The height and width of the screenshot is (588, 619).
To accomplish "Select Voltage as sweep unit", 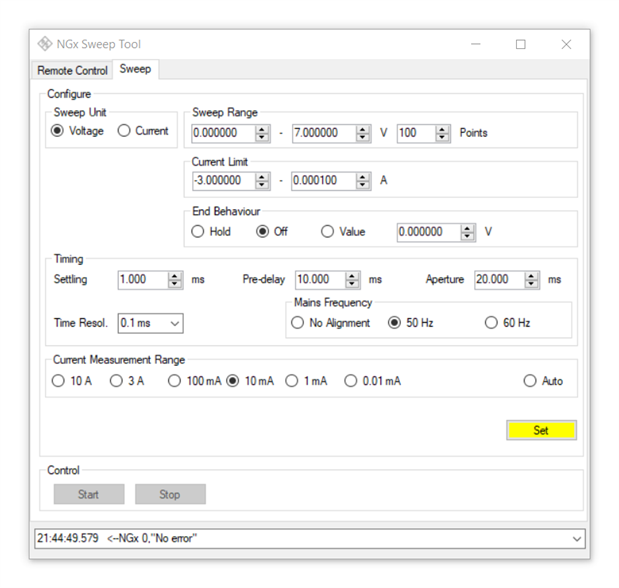I will click(77, 131).
